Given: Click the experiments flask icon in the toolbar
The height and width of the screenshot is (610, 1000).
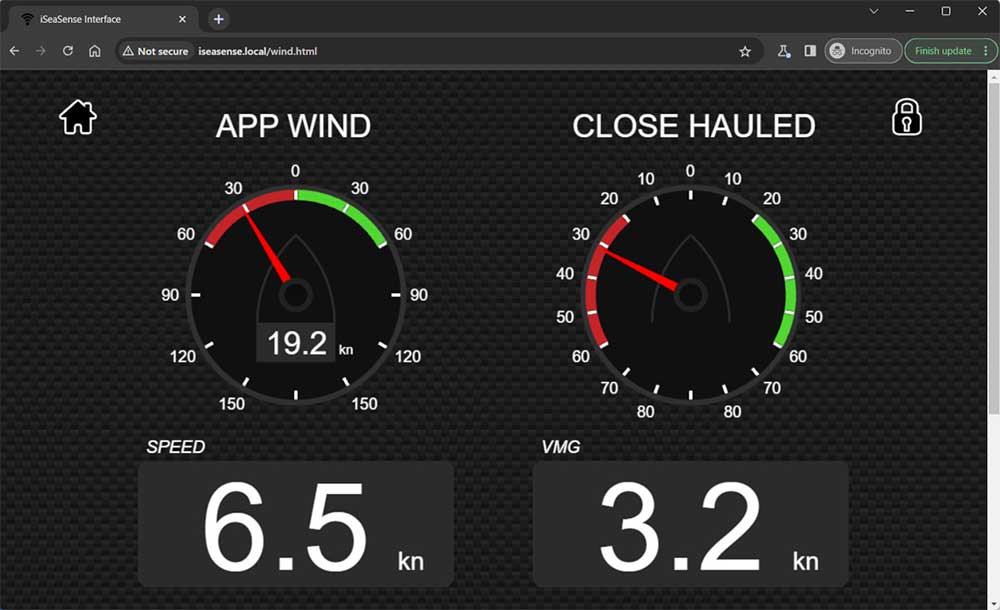Looking at the screenshot, I should tap(784, 50).
